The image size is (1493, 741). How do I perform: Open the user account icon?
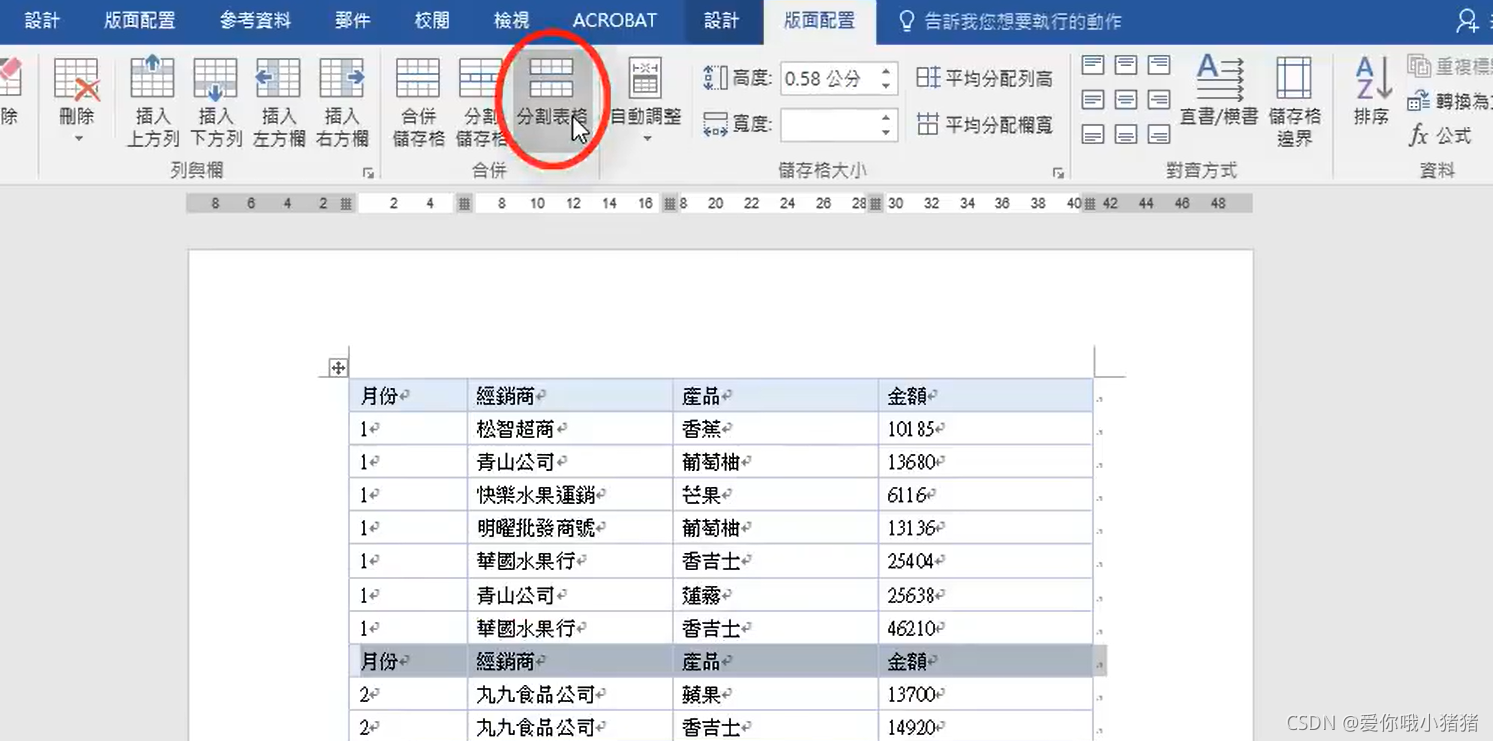[1467, 20]
